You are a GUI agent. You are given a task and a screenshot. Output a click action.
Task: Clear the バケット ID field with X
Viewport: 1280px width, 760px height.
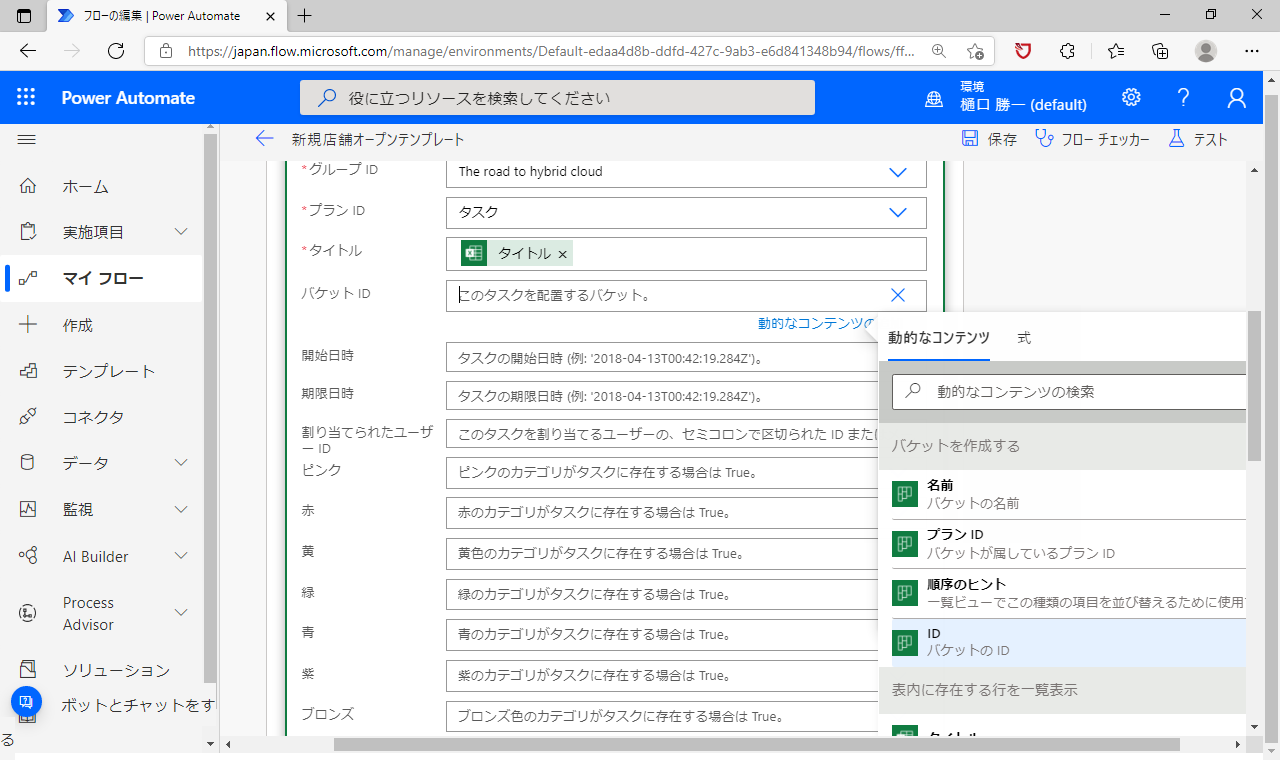(897, 295)
